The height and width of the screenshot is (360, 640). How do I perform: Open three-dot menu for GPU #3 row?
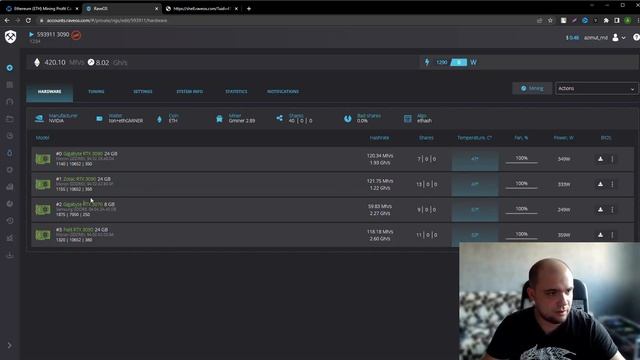(612, 235)
